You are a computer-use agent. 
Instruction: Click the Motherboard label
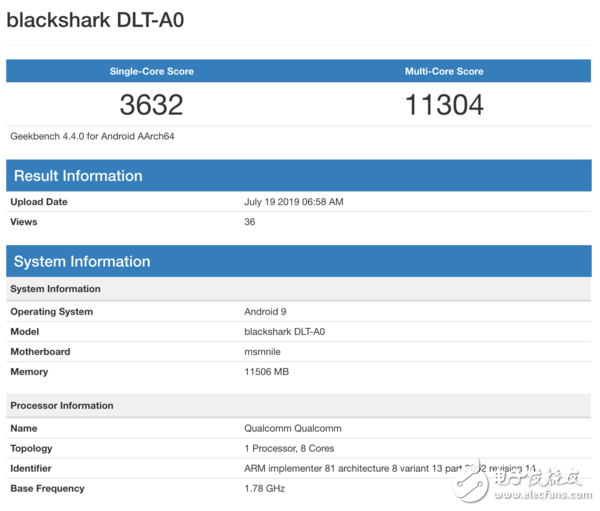40,351
